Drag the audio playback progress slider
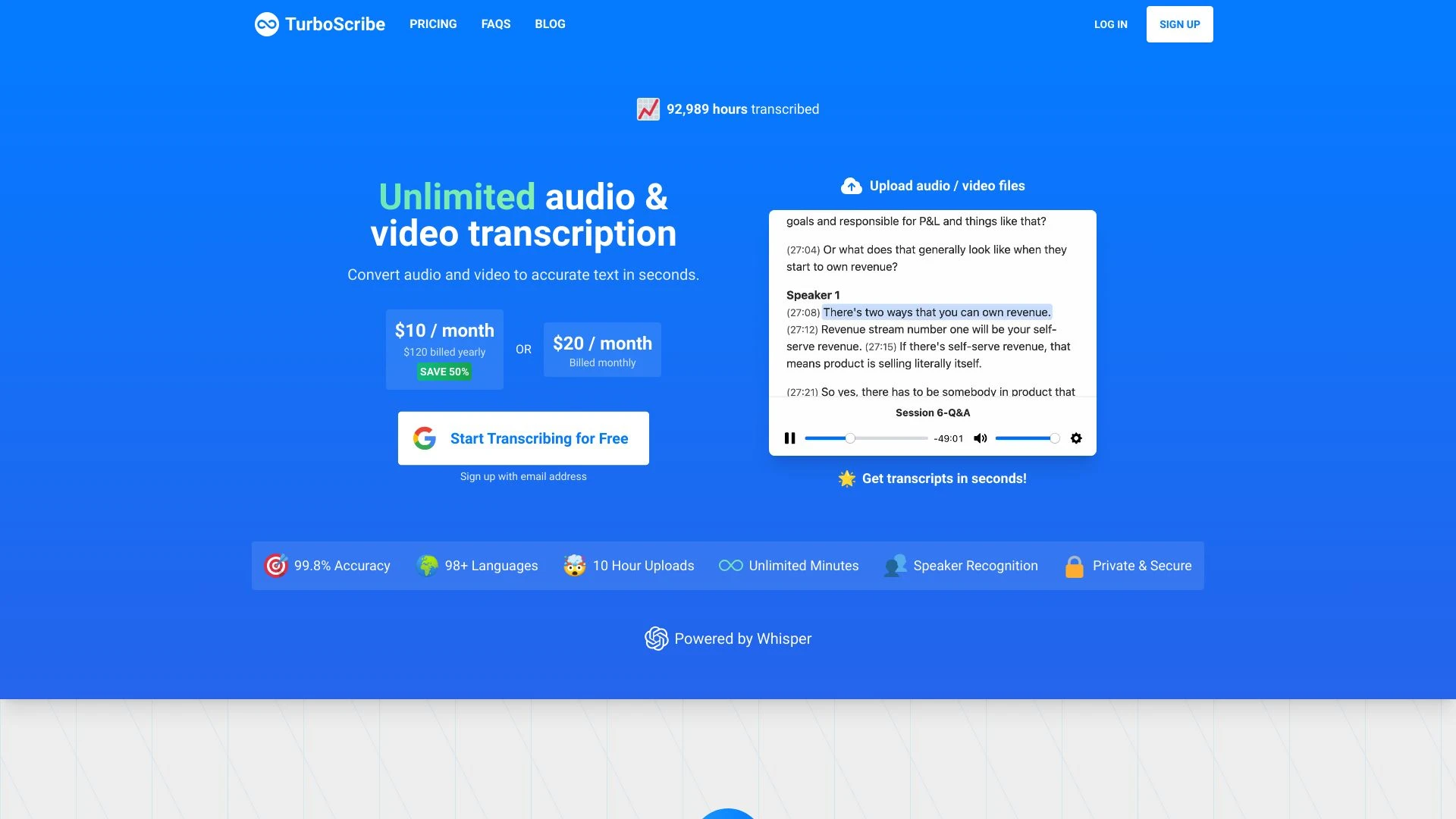1456x819 pixels. pyautogui.click(x=849, y=438)
